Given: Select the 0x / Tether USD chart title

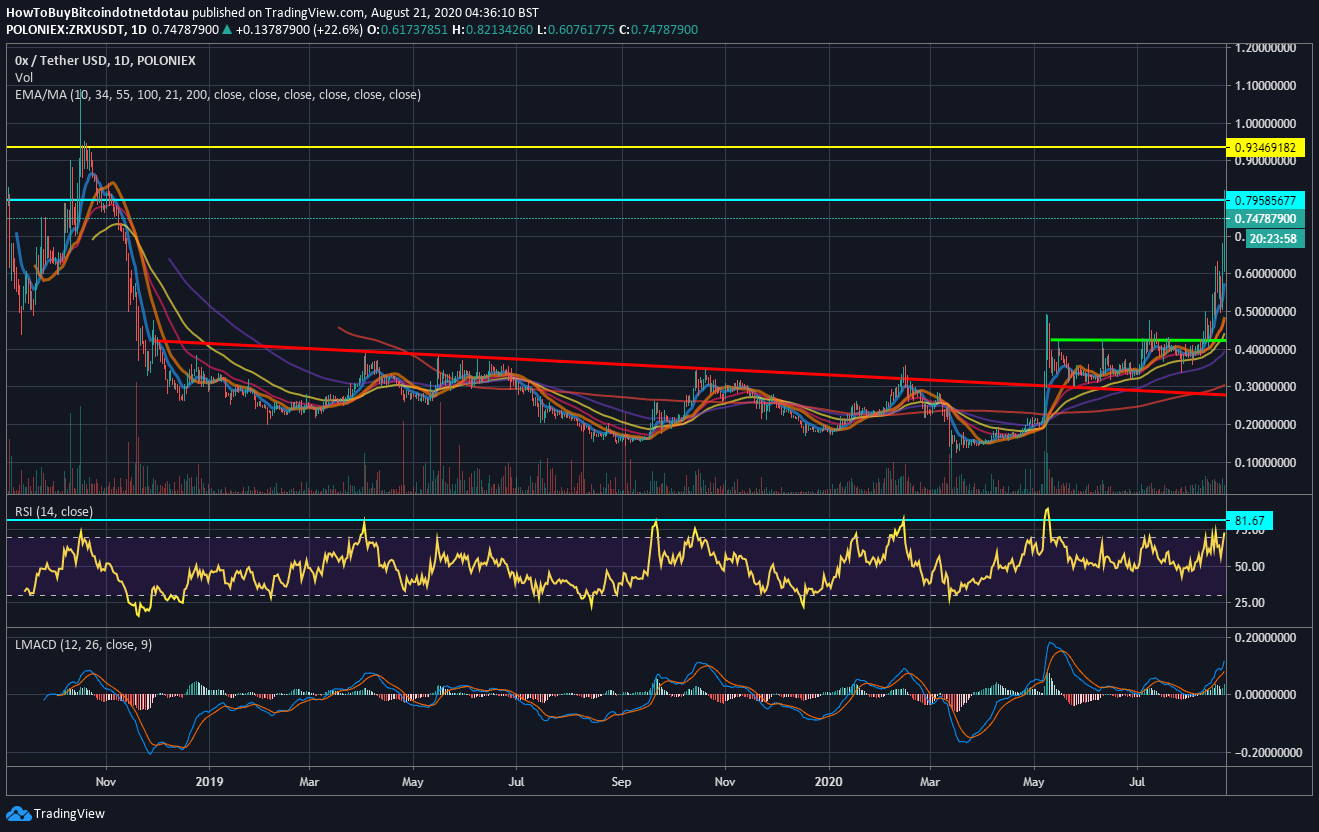Looking at the screenshot, I should click(x=105, y=60).
